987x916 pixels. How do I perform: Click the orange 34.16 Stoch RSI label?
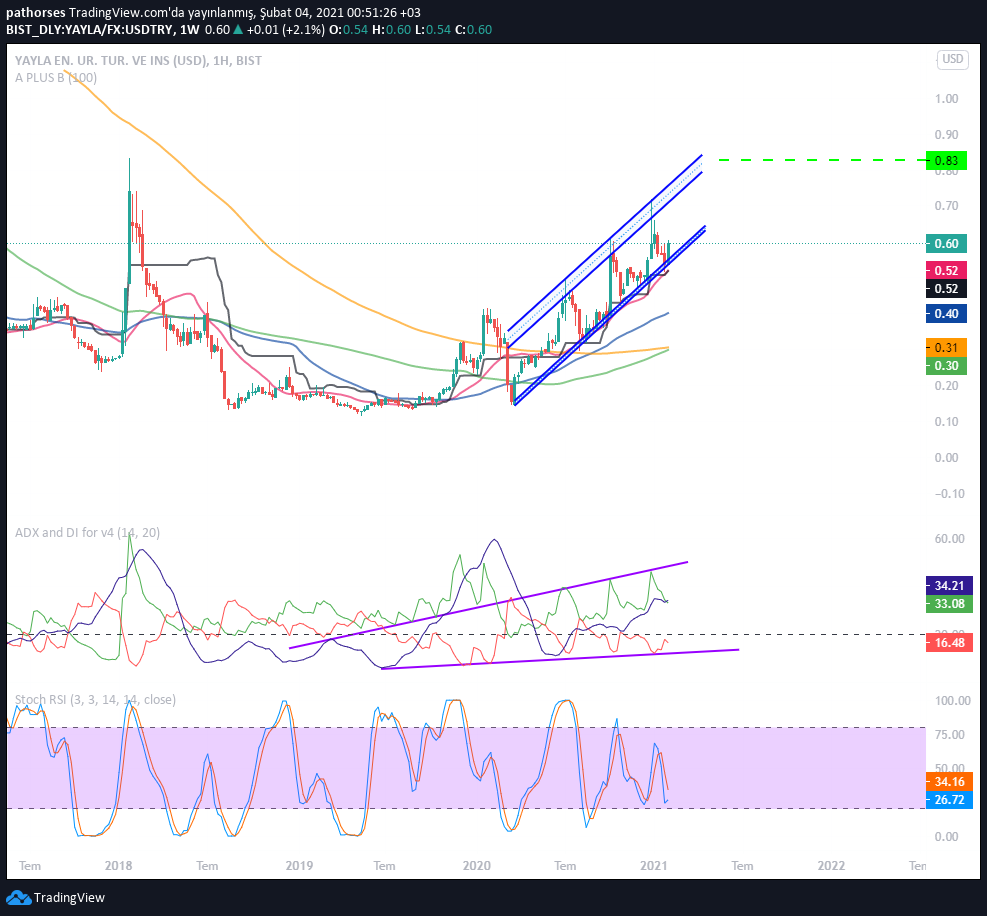click(x=949, y=782)
